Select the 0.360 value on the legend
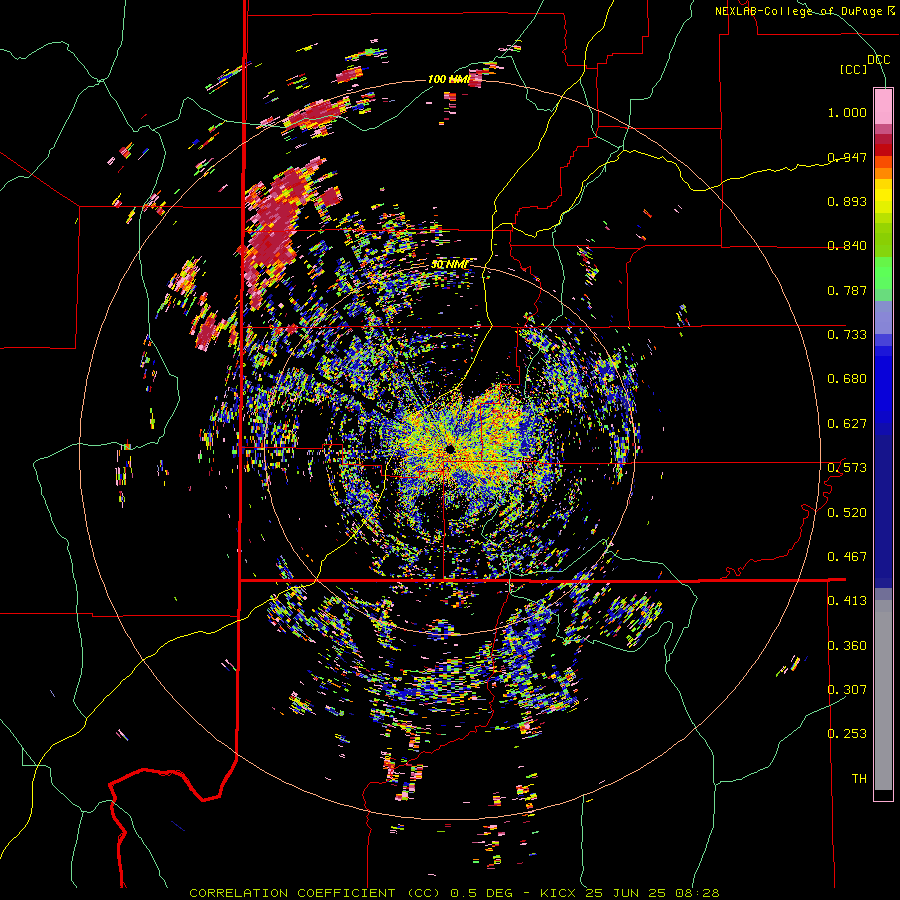This screenshot has width=900, height=900. (847, 646)
